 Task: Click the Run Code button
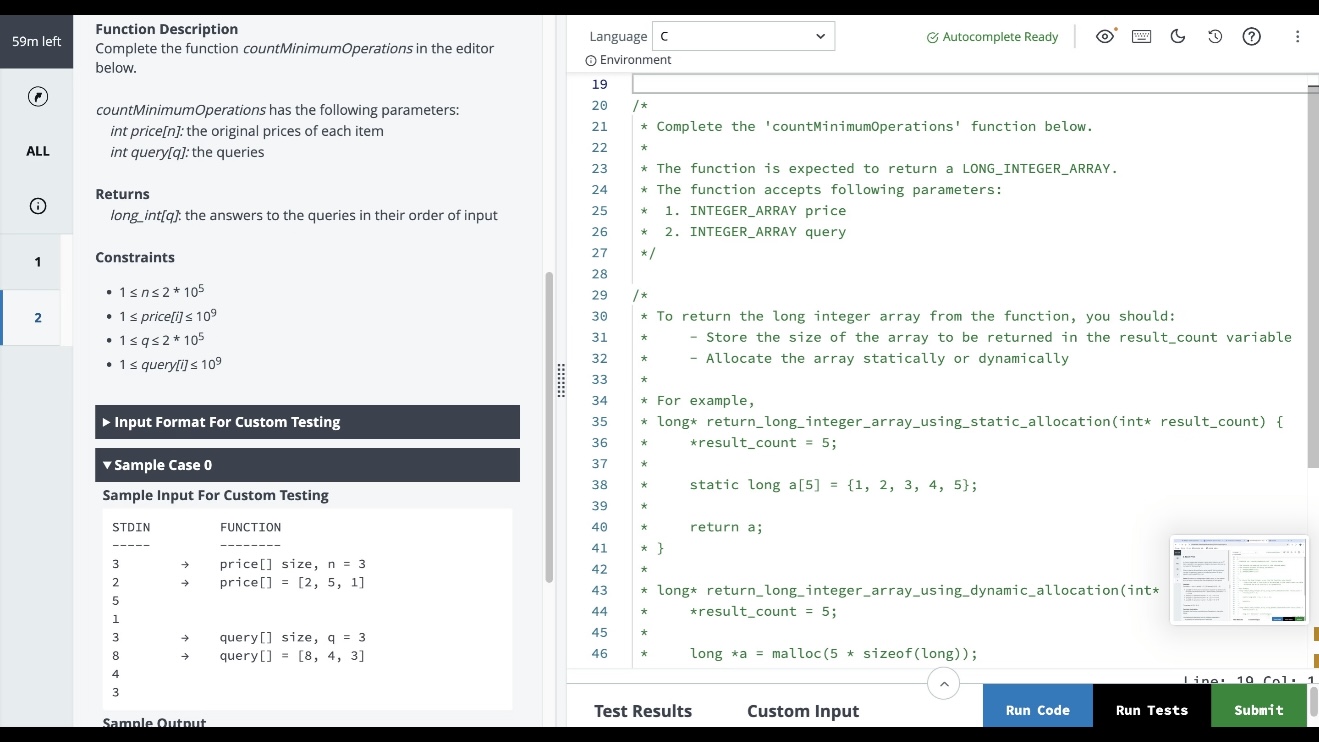[x=1038, y=710]
